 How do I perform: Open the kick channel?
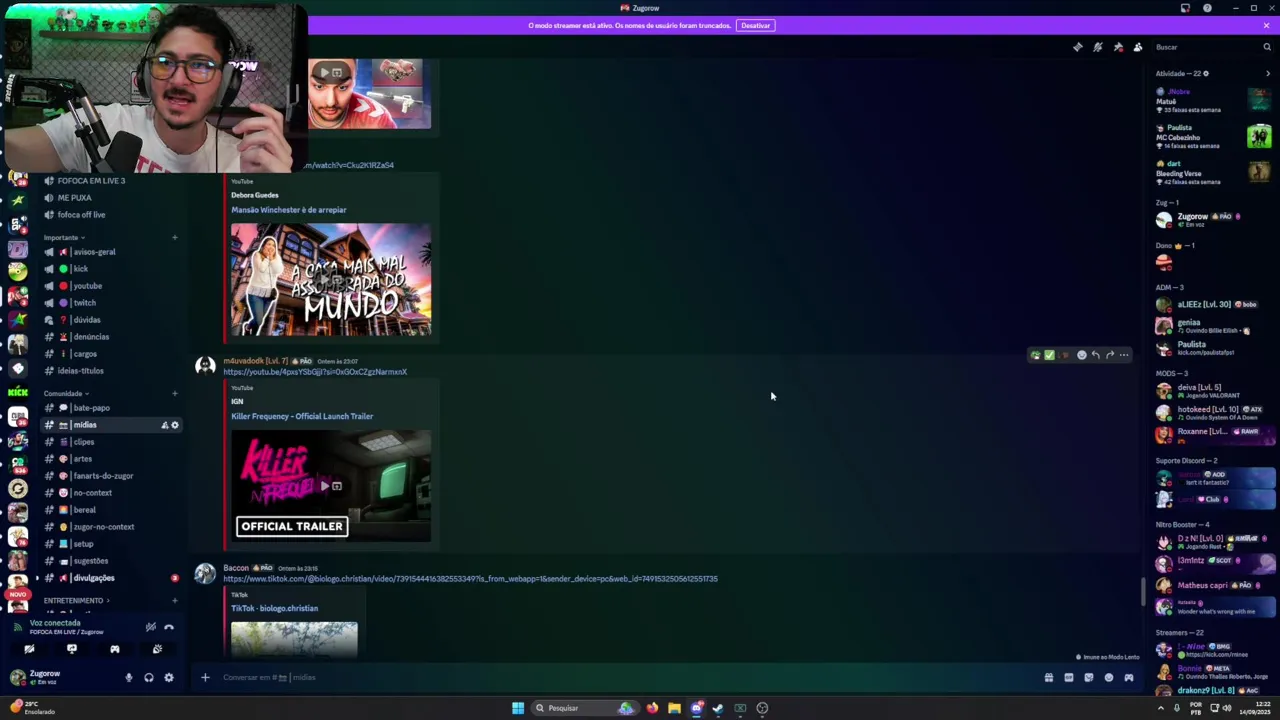[x=111, y=269]
